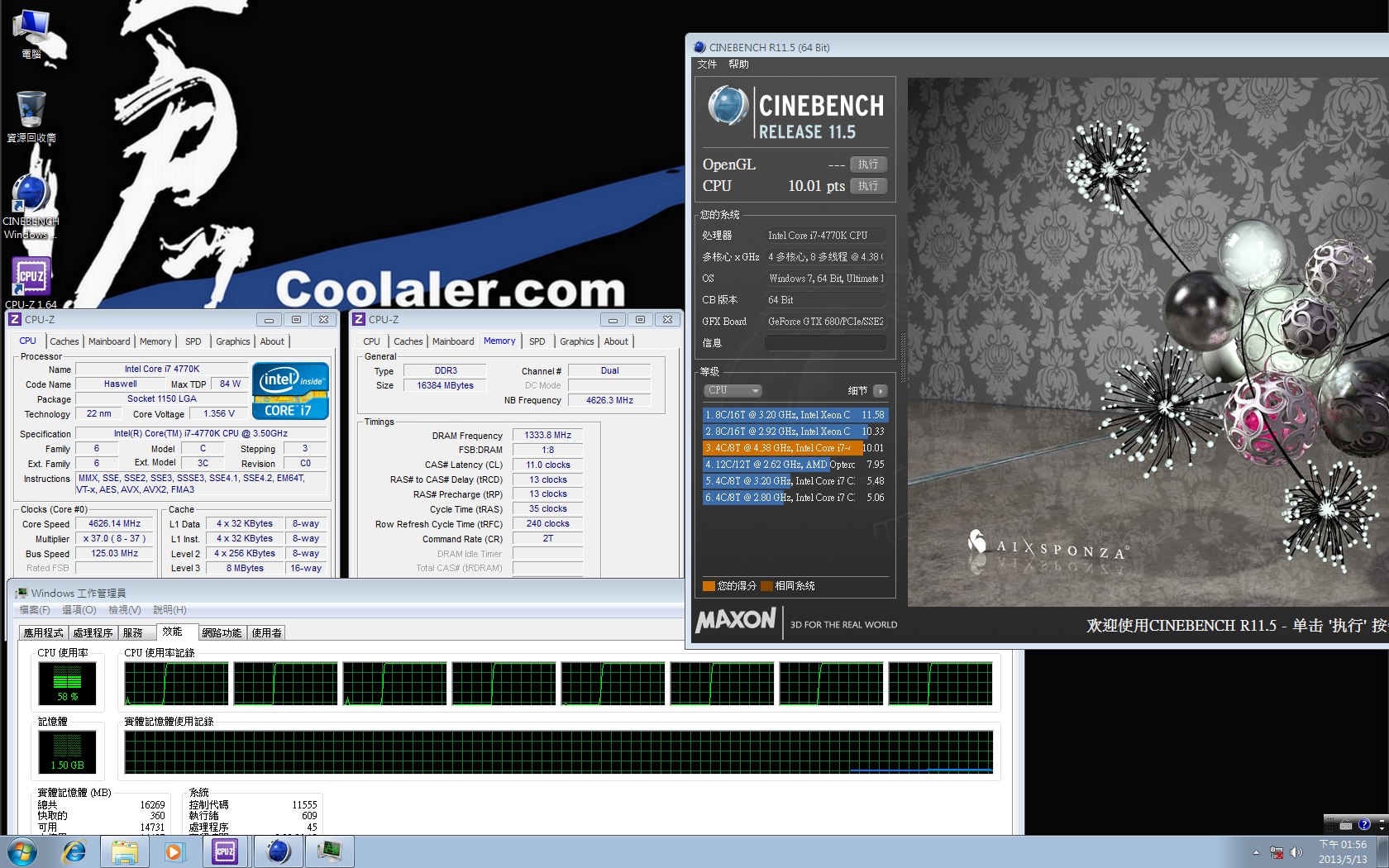This screenshot has height=868, width=1389.
Task: Open Caches tab in left CPU-Z
Action: click(64, 341)
